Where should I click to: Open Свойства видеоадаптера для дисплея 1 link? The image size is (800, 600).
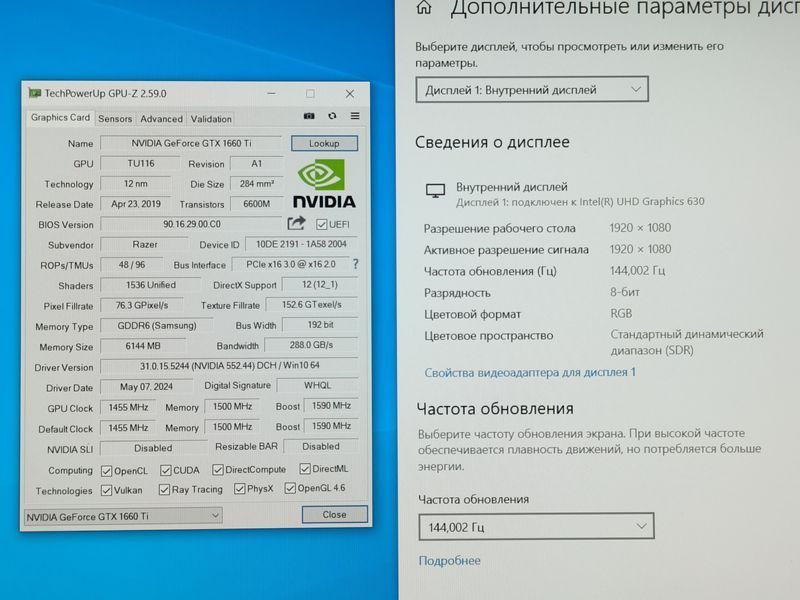point(530,372)
